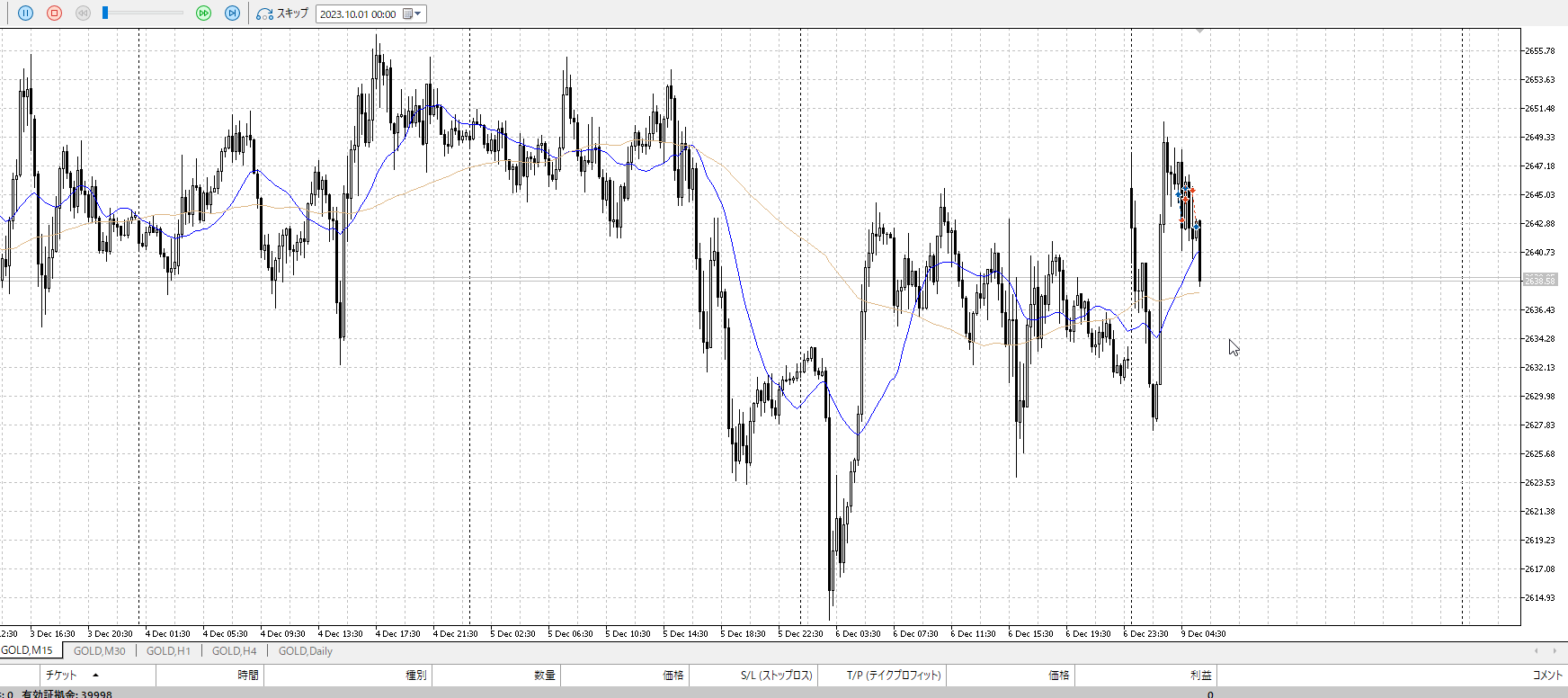The width and height of the screenshot is (1568, 698).
Task: Stop the backtest with red button
Action: coord(54,13)
